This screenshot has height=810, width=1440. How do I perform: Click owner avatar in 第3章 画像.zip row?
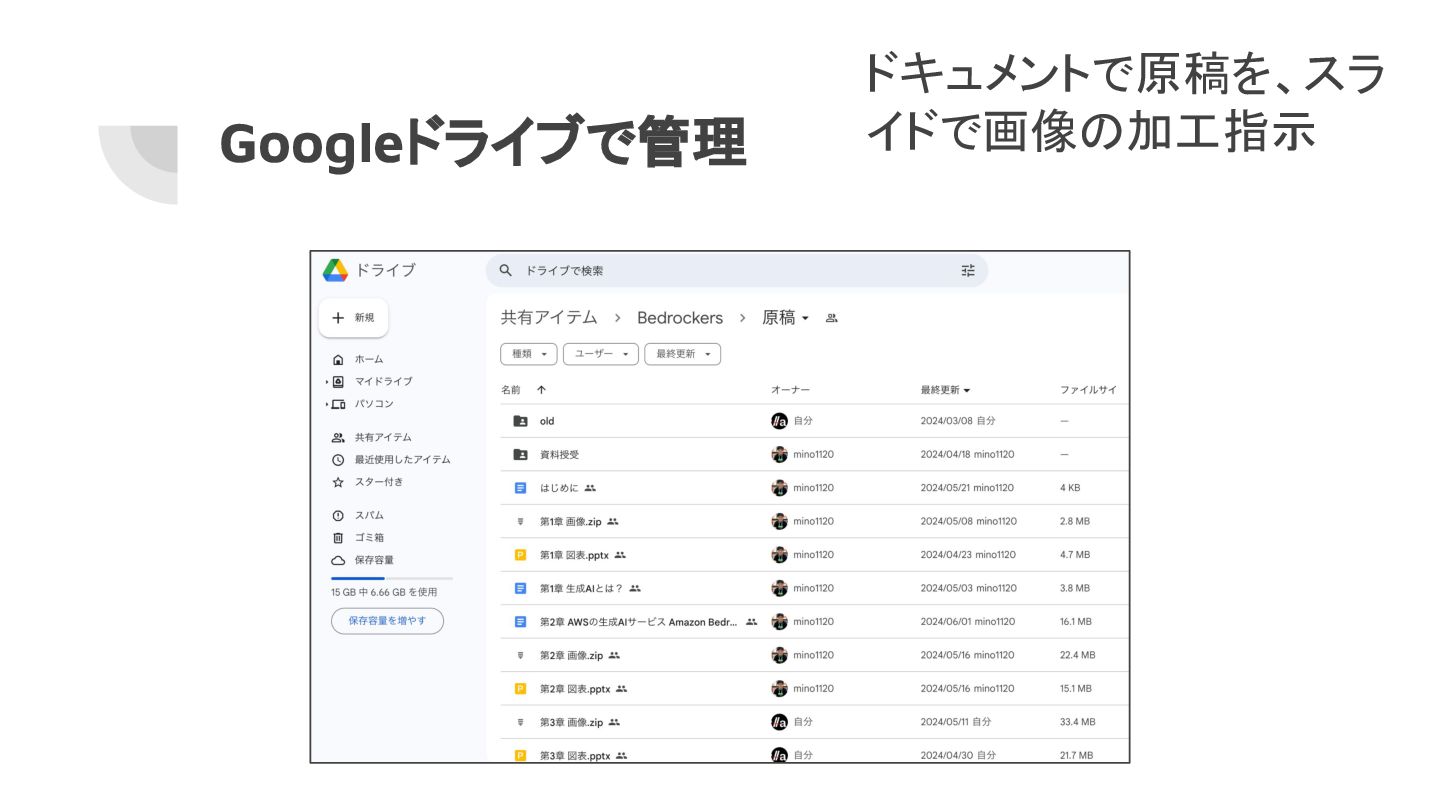780,722
